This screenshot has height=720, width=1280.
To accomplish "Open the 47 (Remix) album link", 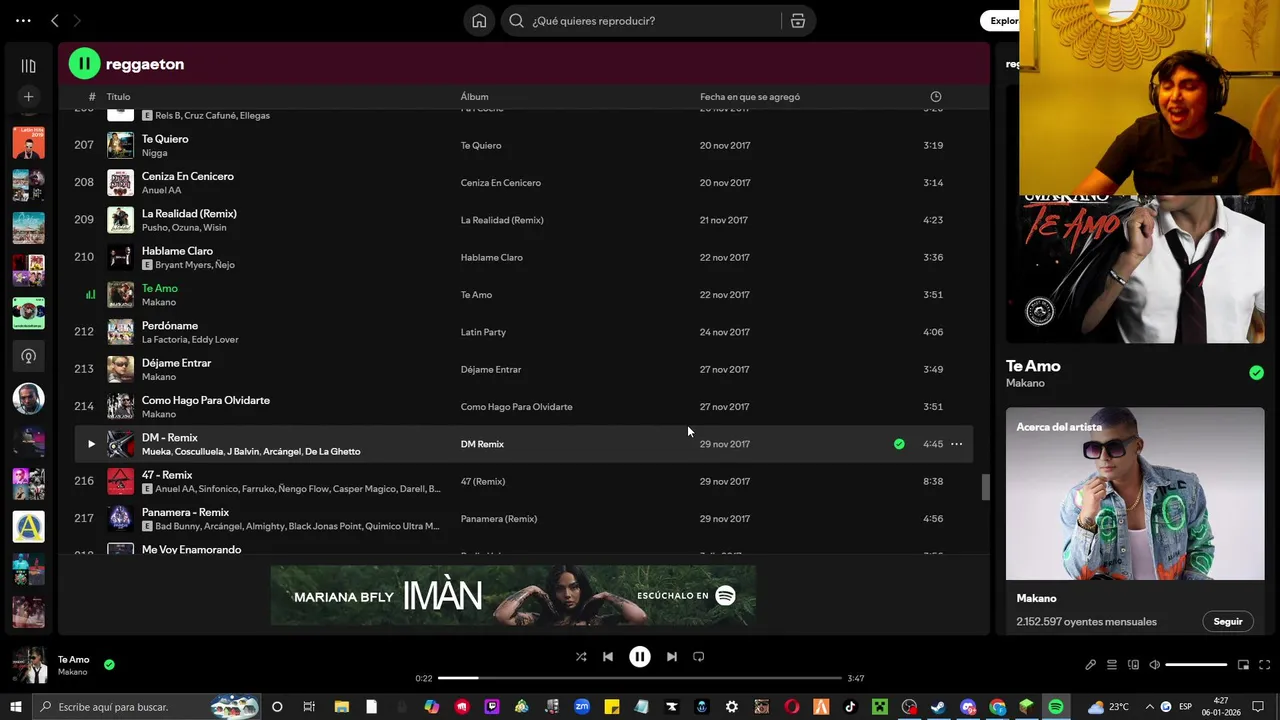I will pyautogui.click(x=482, y=481).
